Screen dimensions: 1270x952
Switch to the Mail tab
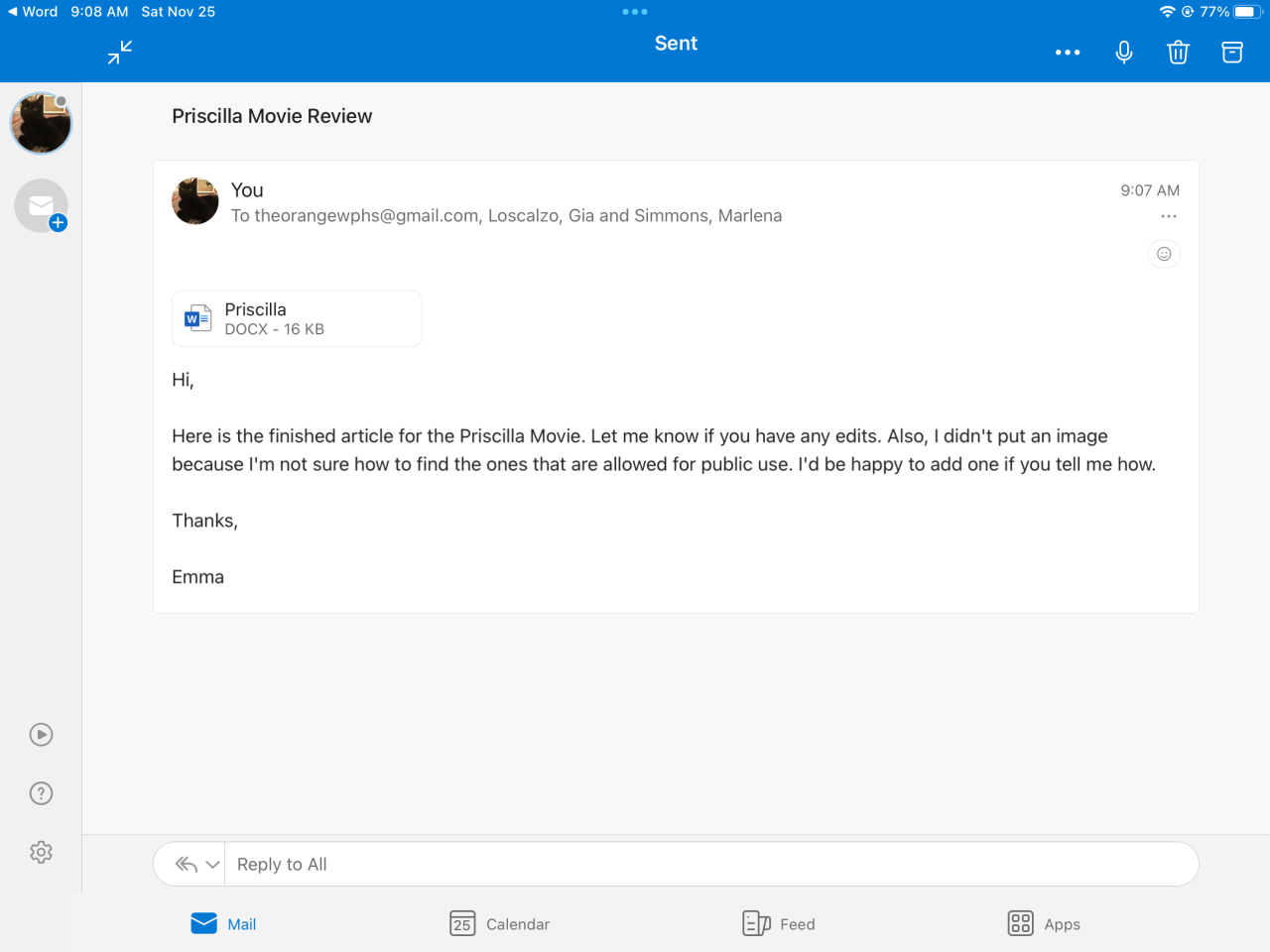point(223,924)
